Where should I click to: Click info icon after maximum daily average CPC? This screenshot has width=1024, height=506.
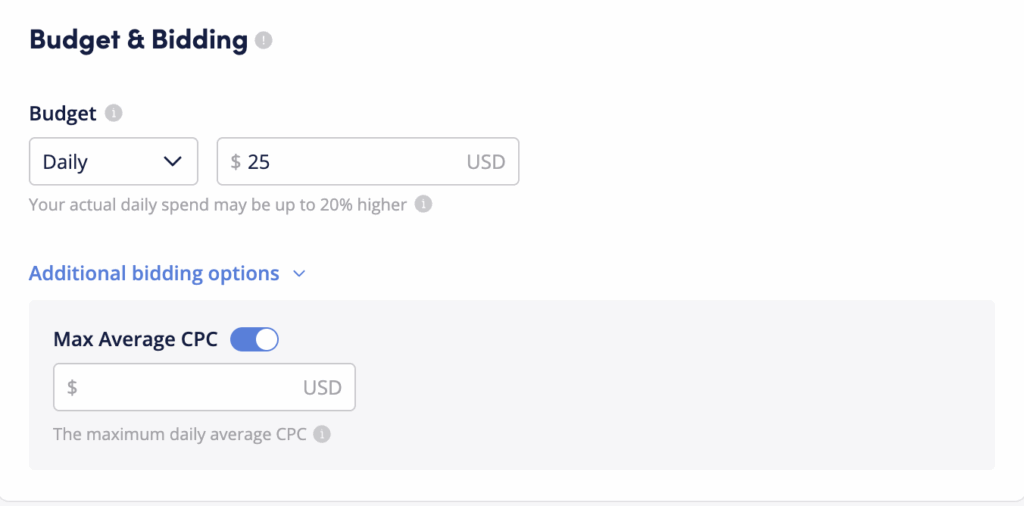[321, 435]
